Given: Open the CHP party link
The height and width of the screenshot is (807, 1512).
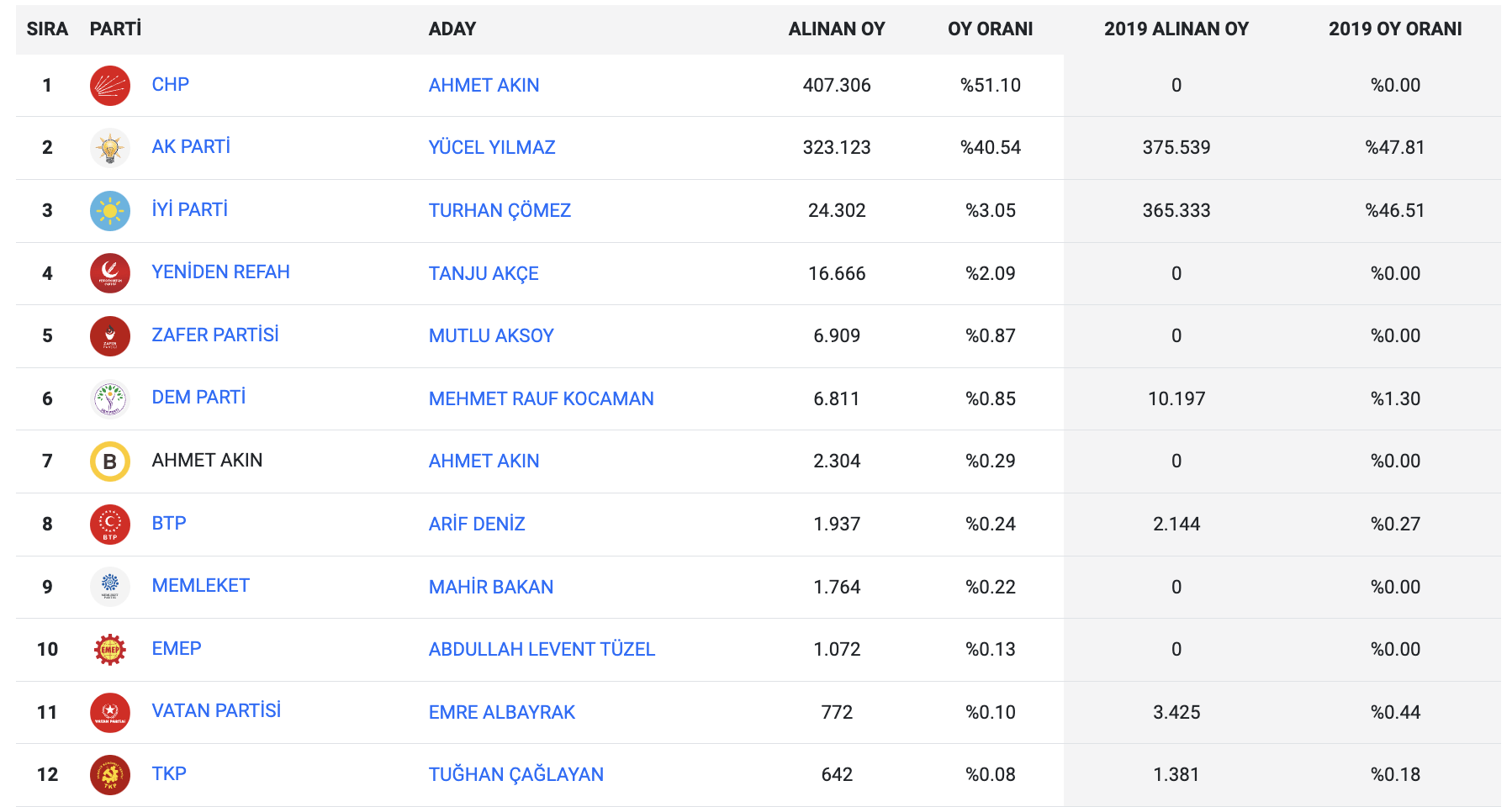Looking at the screenshot, I should click(170, 85).
